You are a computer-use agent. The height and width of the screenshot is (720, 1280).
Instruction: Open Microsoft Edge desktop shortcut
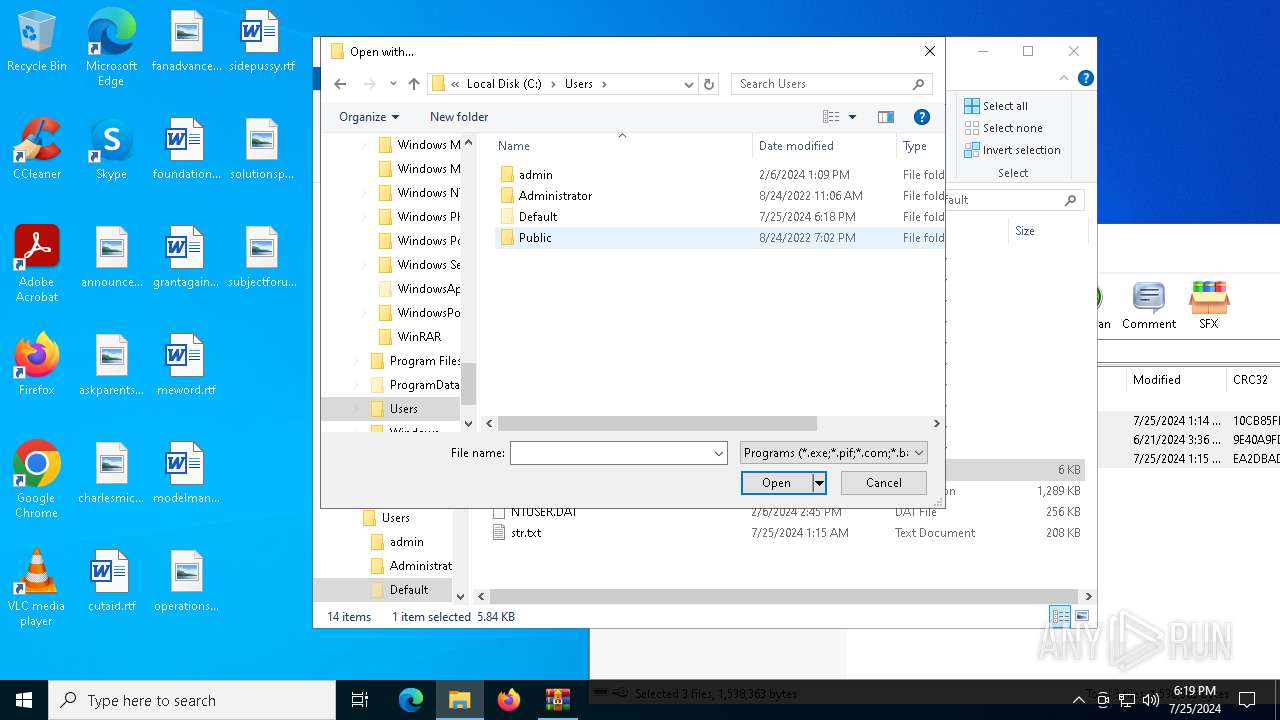coord(111,48)
